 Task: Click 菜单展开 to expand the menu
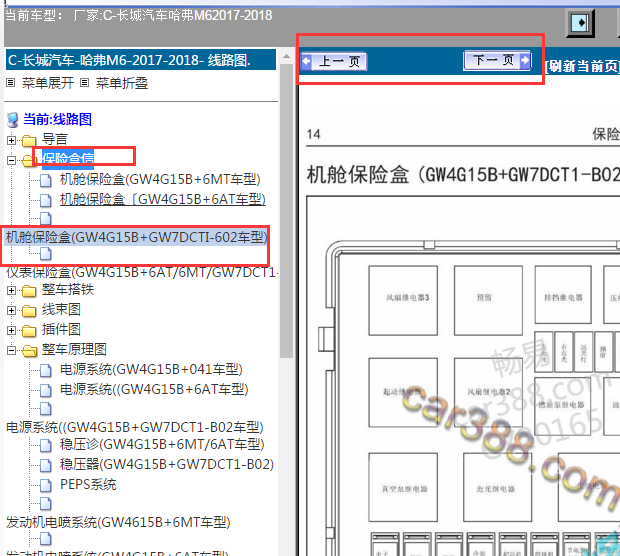(x=47, y=83)
